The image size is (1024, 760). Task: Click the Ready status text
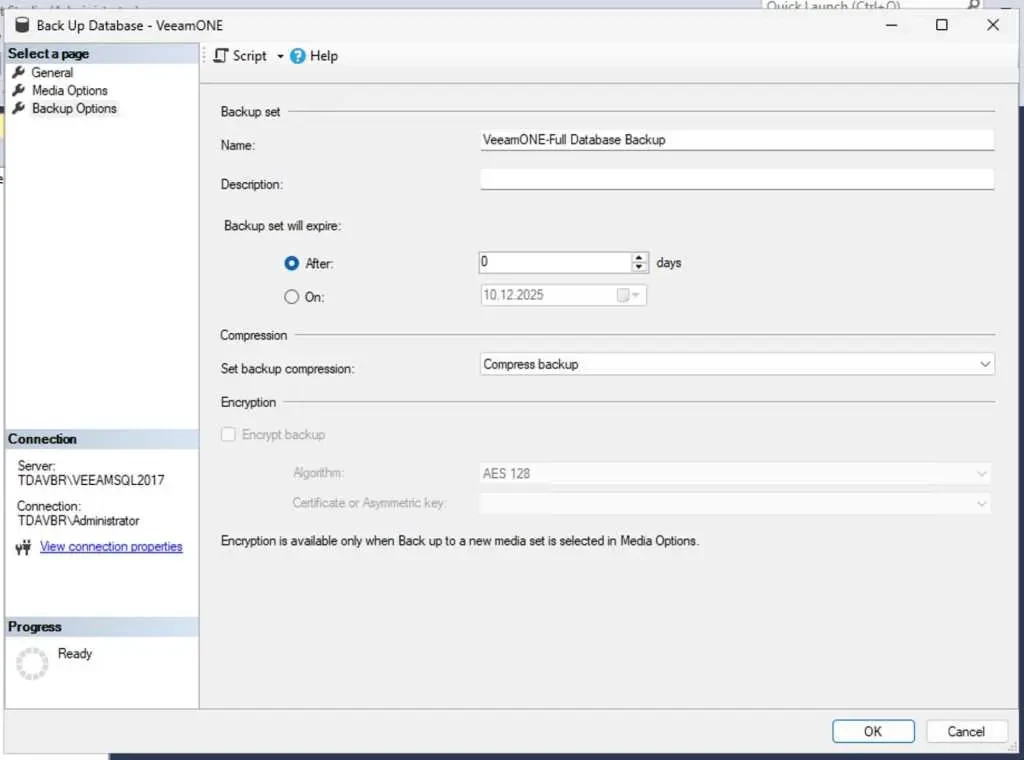pyautogui.click(x=75, y=654)
